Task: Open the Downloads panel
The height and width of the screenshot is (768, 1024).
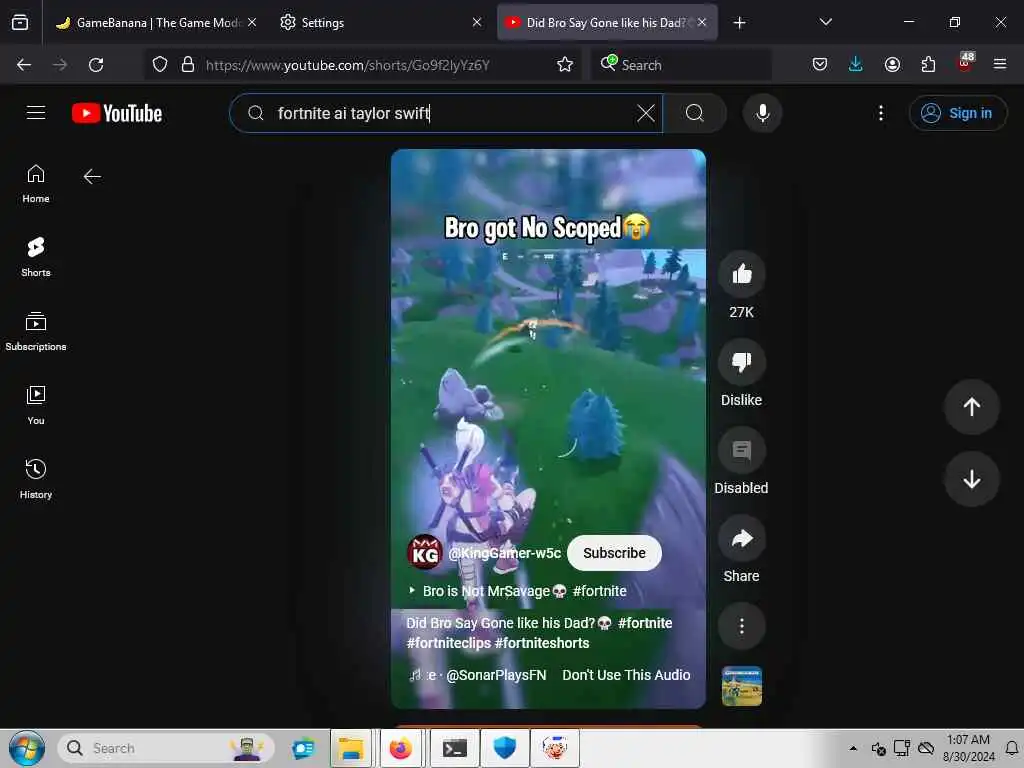Action: pos(856,65)
